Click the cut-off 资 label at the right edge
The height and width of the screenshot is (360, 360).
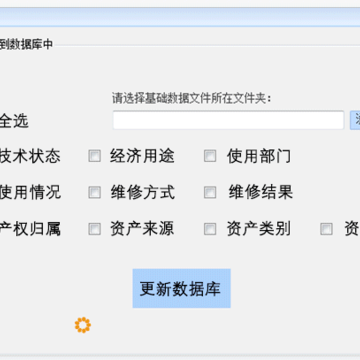[352, 229]
